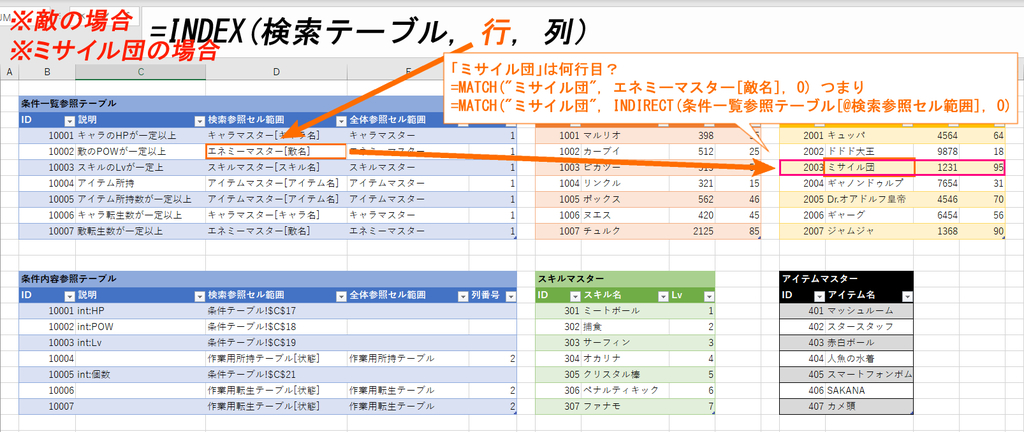The width and height of the screenshot is (1024, 432).
Task: Click cell アイテム所持数が一定以上
Action: [x=140, y=199]
